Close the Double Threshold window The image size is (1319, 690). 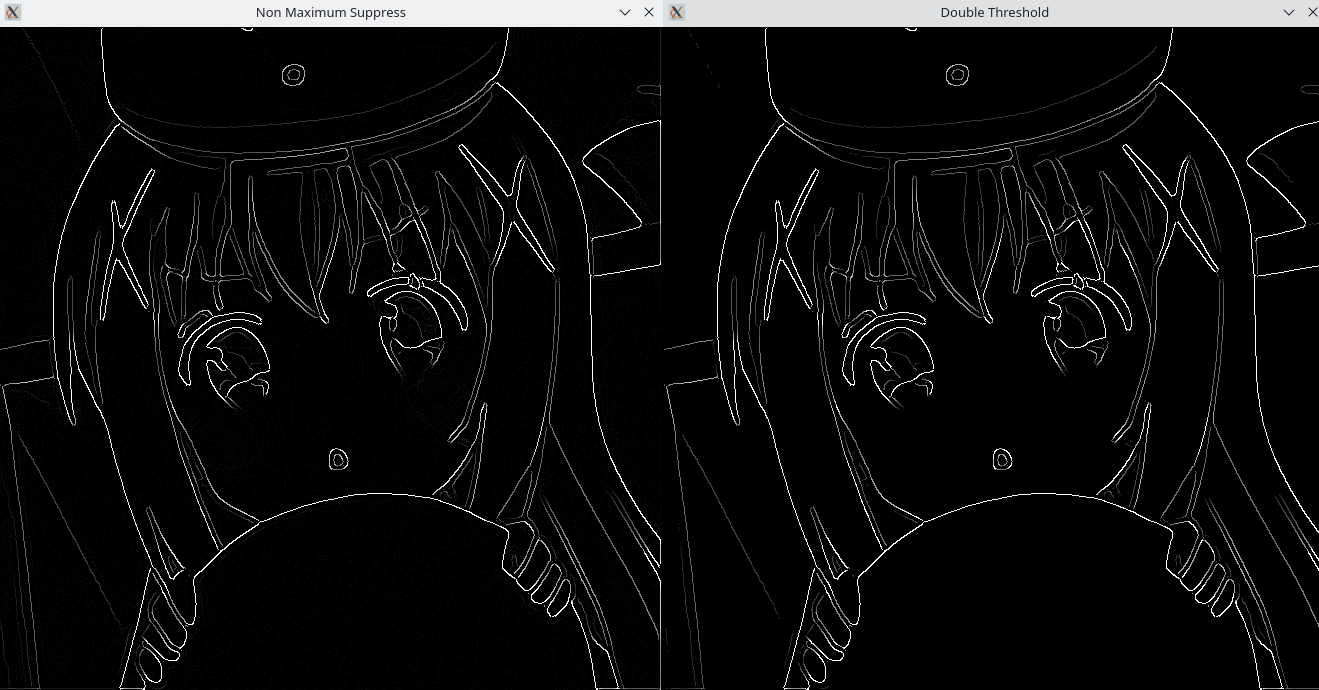point(1312,12)
